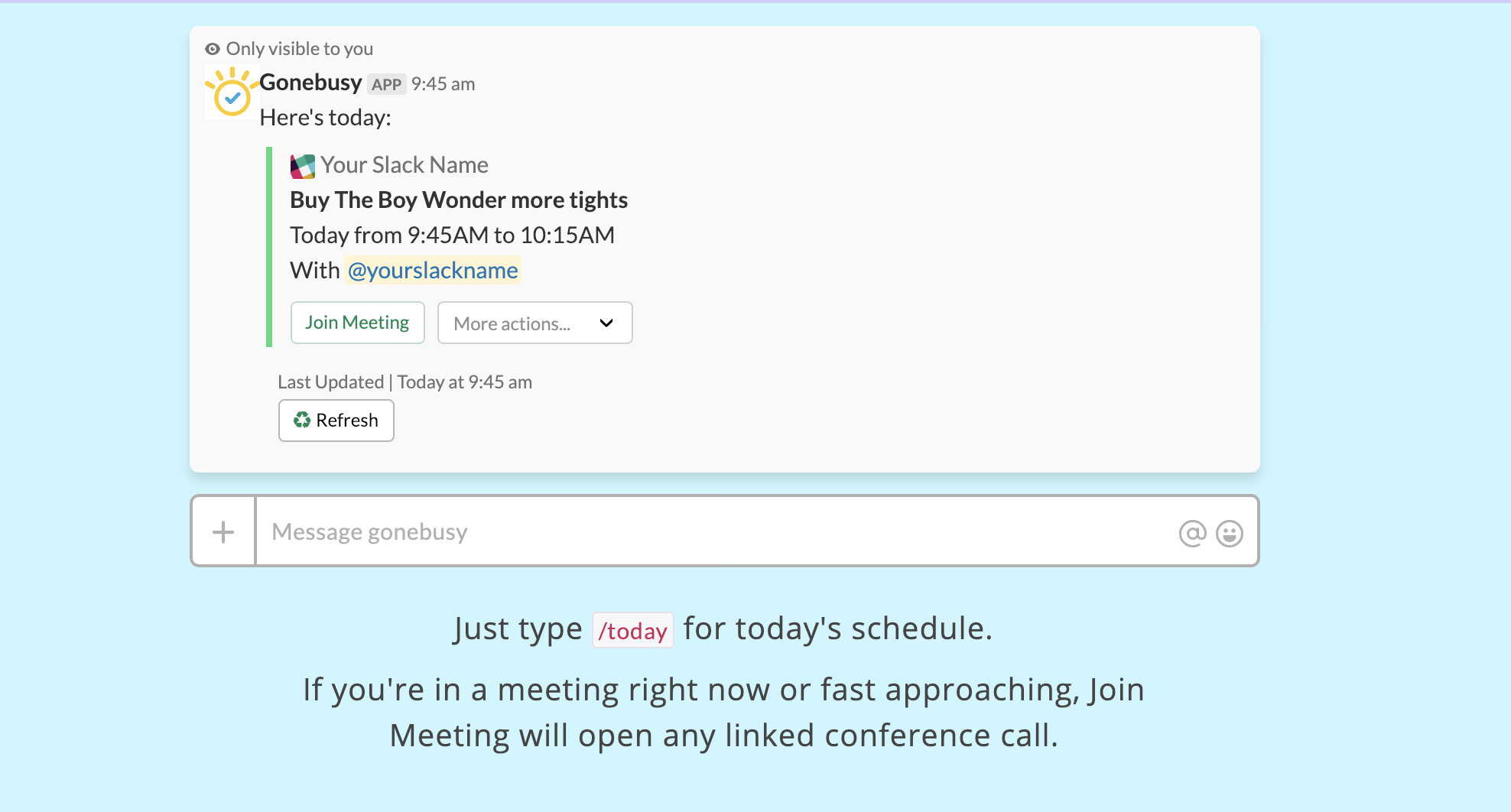Expand the More actions... dropdown
Image resolution: width=1511 pixels, height=812 pixels.
pos(535,323)
